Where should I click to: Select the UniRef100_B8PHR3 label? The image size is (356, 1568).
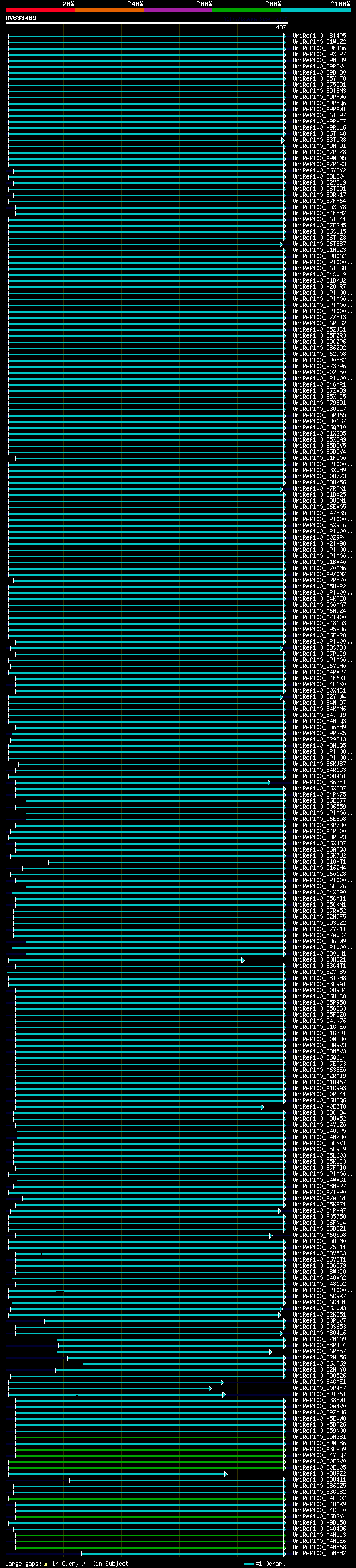point(319,837)
